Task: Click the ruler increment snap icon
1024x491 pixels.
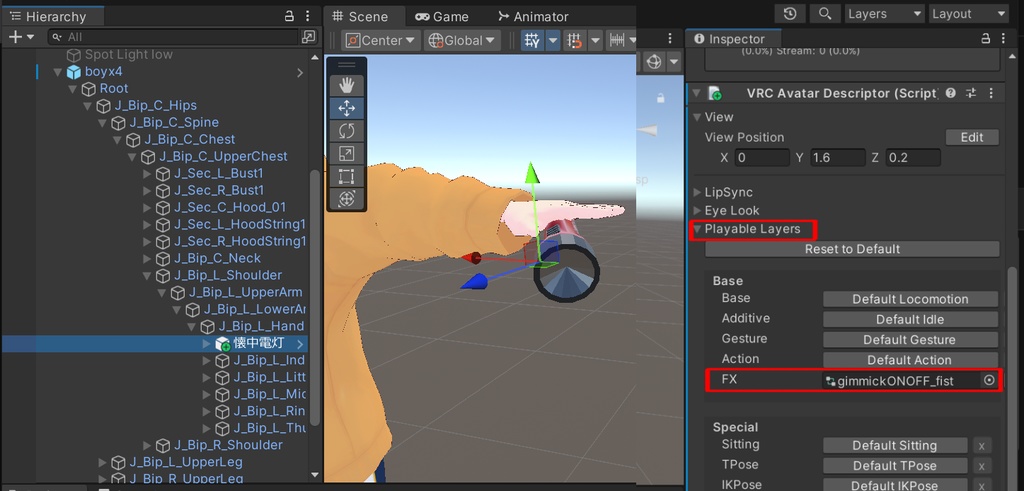Action: pyautogui.click(x=617, y=40)
